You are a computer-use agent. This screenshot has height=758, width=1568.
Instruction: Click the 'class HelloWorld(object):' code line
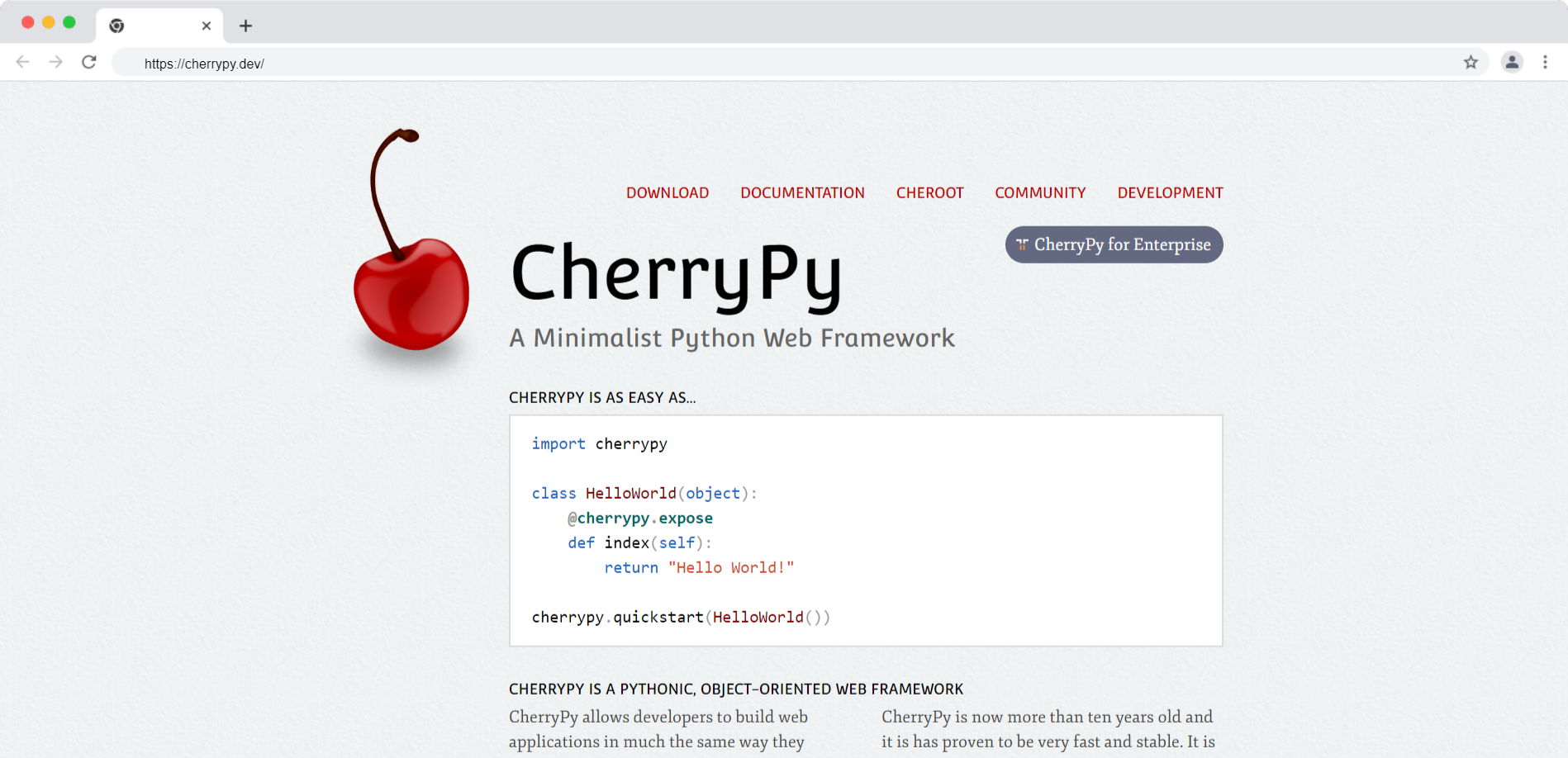644,493
